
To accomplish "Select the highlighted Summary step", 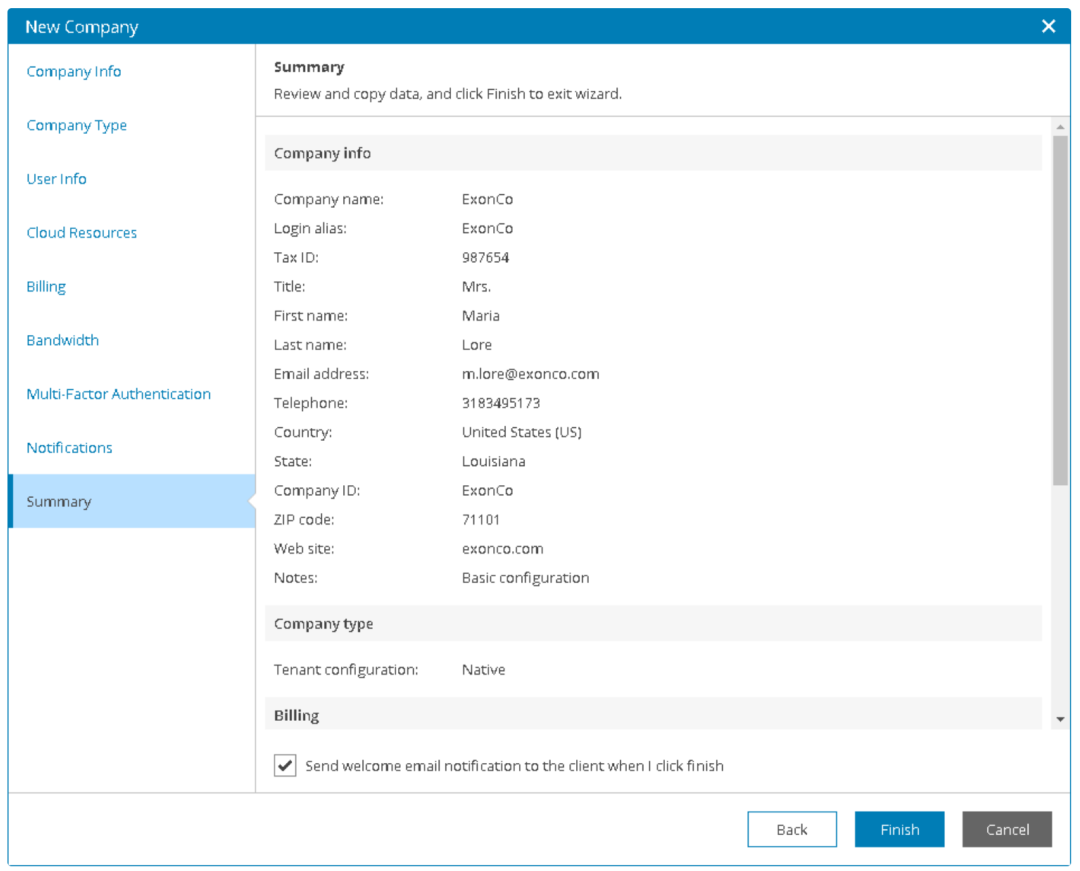I will [x=59, y=502].
